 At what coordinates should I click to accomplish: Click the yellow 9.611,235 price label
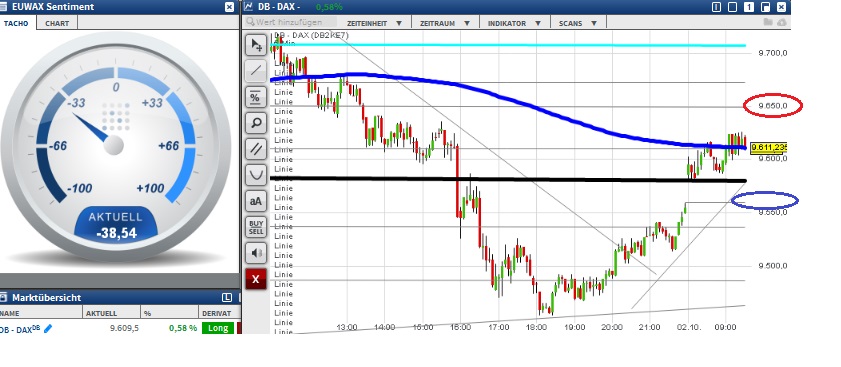pos(769,147)
